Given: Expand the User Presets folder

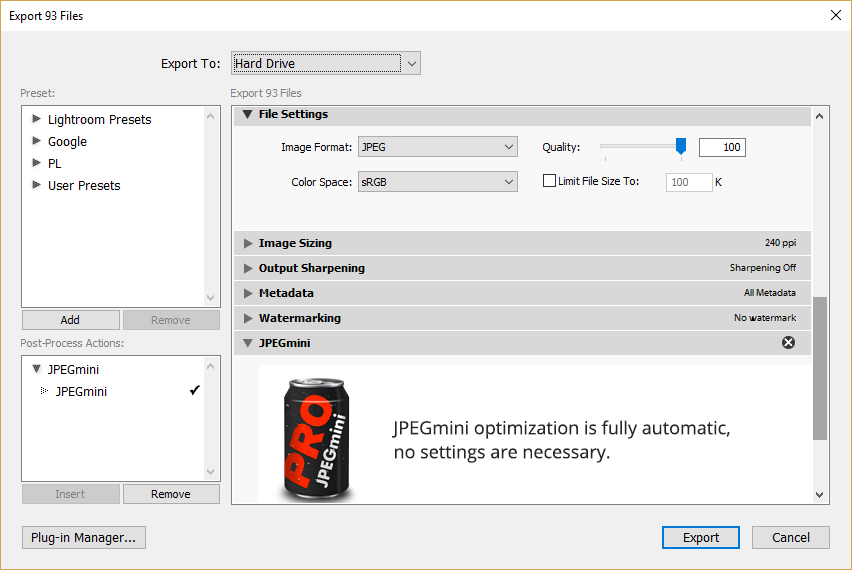Looking at the screenshot, I should 36,185.
